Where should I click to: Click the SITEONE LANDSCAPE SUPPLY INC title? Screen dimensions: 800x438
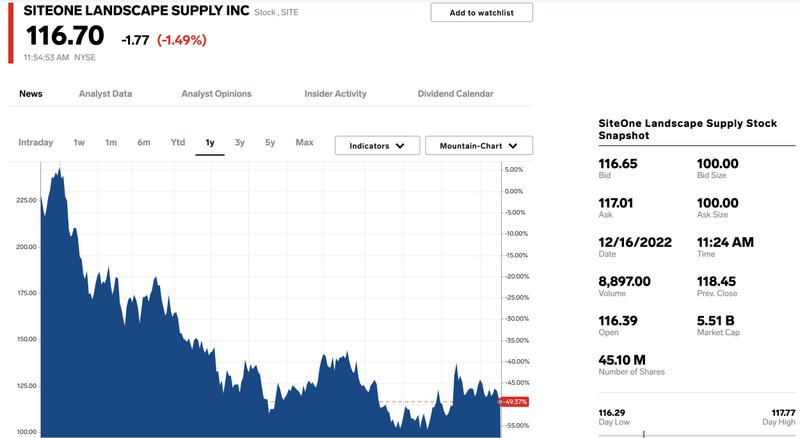pyautogui.click(x=136, y=11)
